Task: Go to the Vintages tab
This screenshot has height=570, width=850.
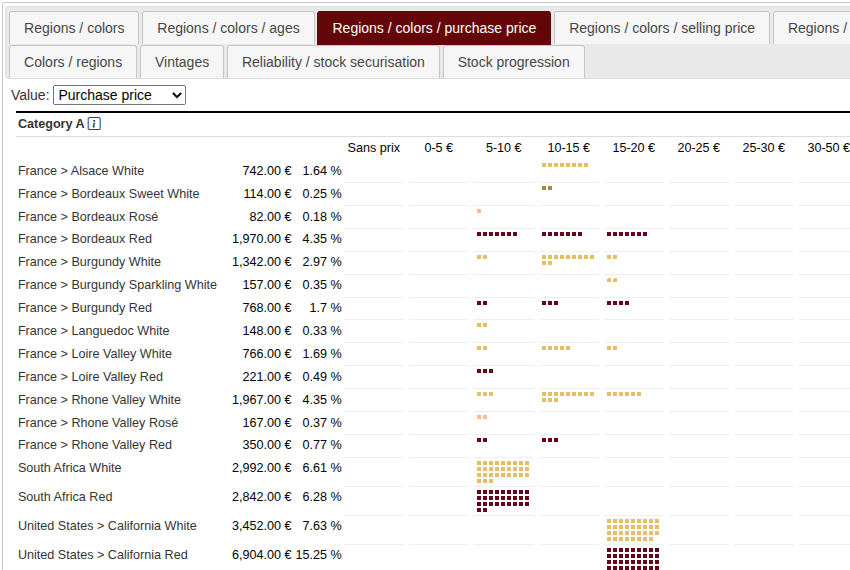Action: [x=182, y=62]
